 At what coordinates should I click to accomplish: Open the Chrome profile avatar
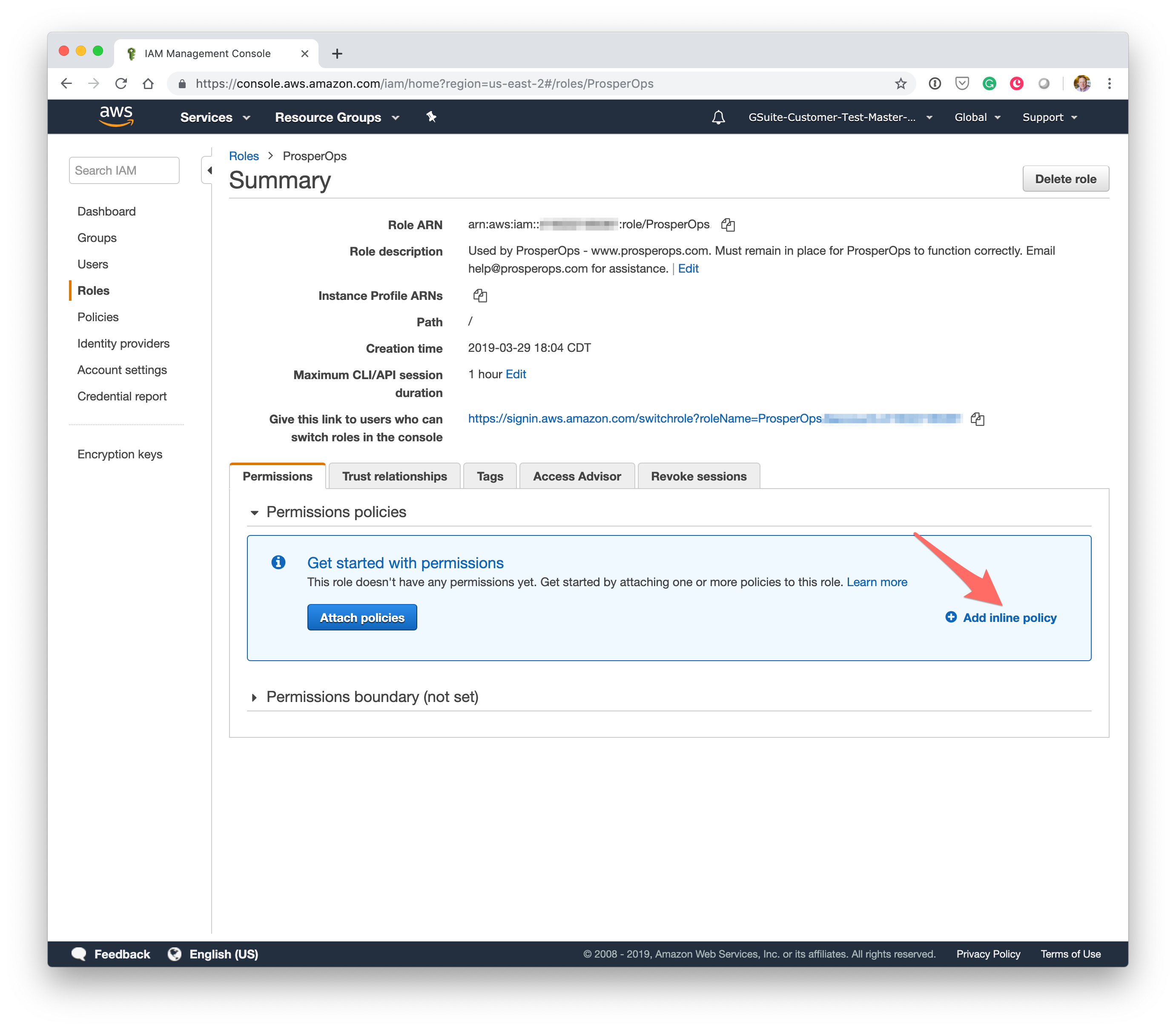tap(1082, 83)
